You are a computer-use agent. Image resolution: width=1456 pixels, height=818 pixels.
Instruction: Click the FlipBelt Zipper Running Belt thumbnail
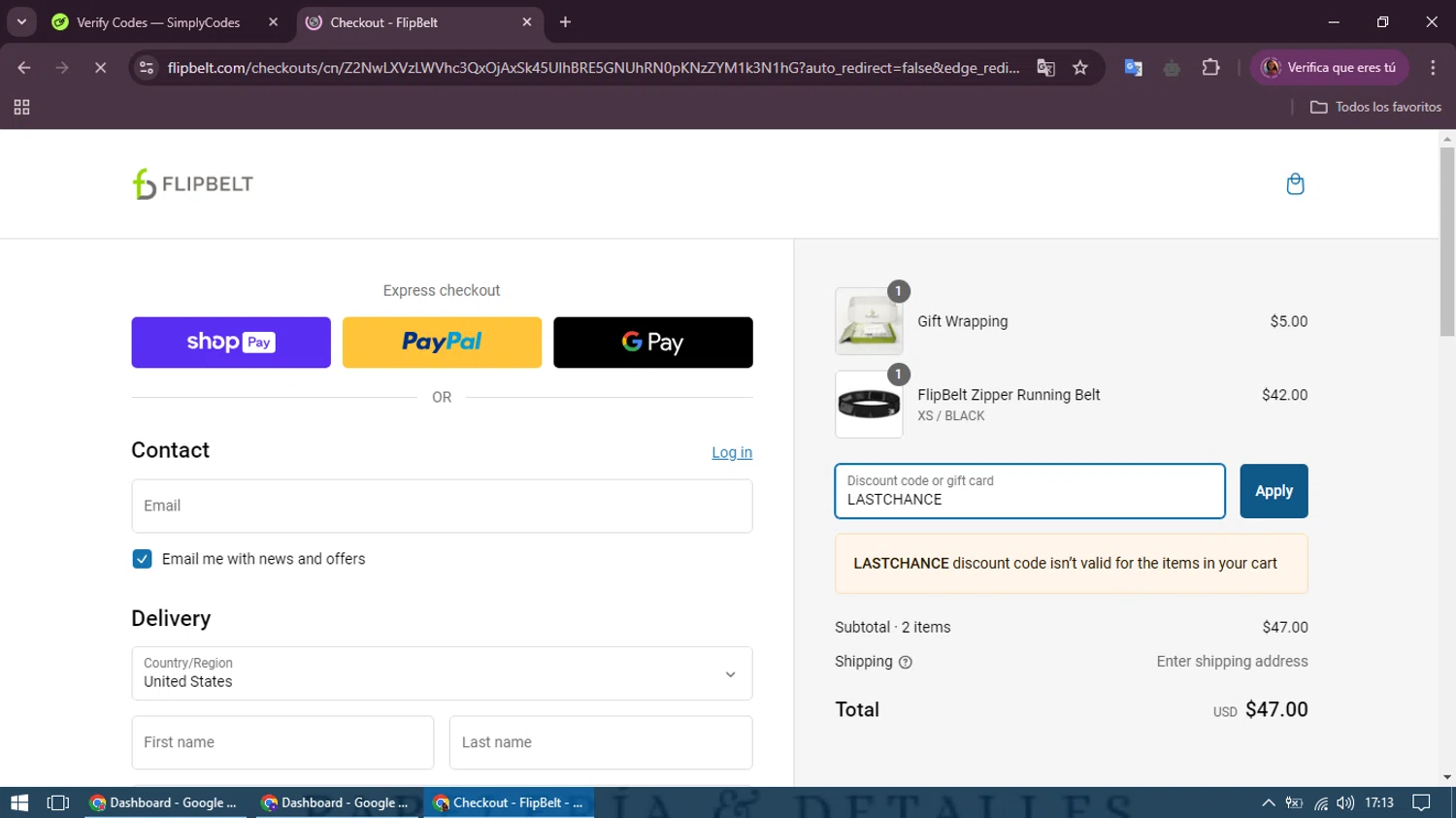[869, 404]
